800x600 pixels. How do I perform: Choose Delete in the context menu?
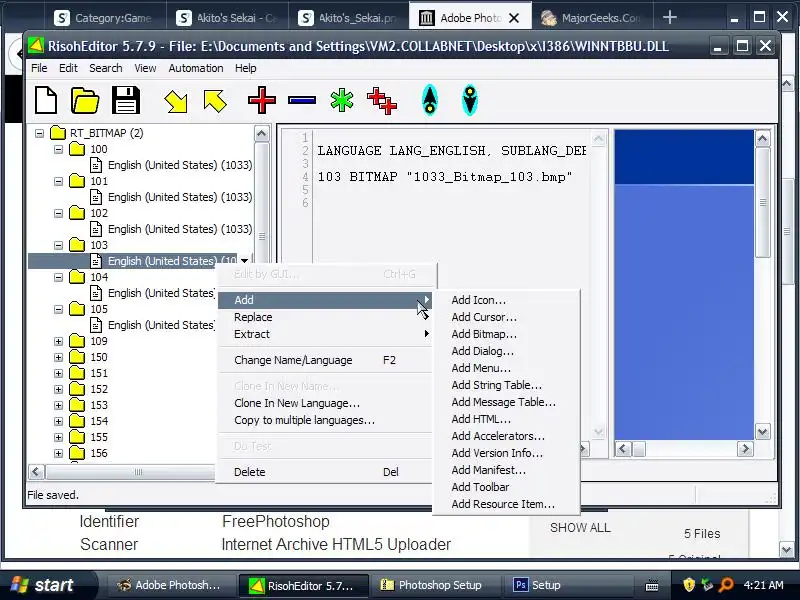pyautogui.click(x=325, y=472)
